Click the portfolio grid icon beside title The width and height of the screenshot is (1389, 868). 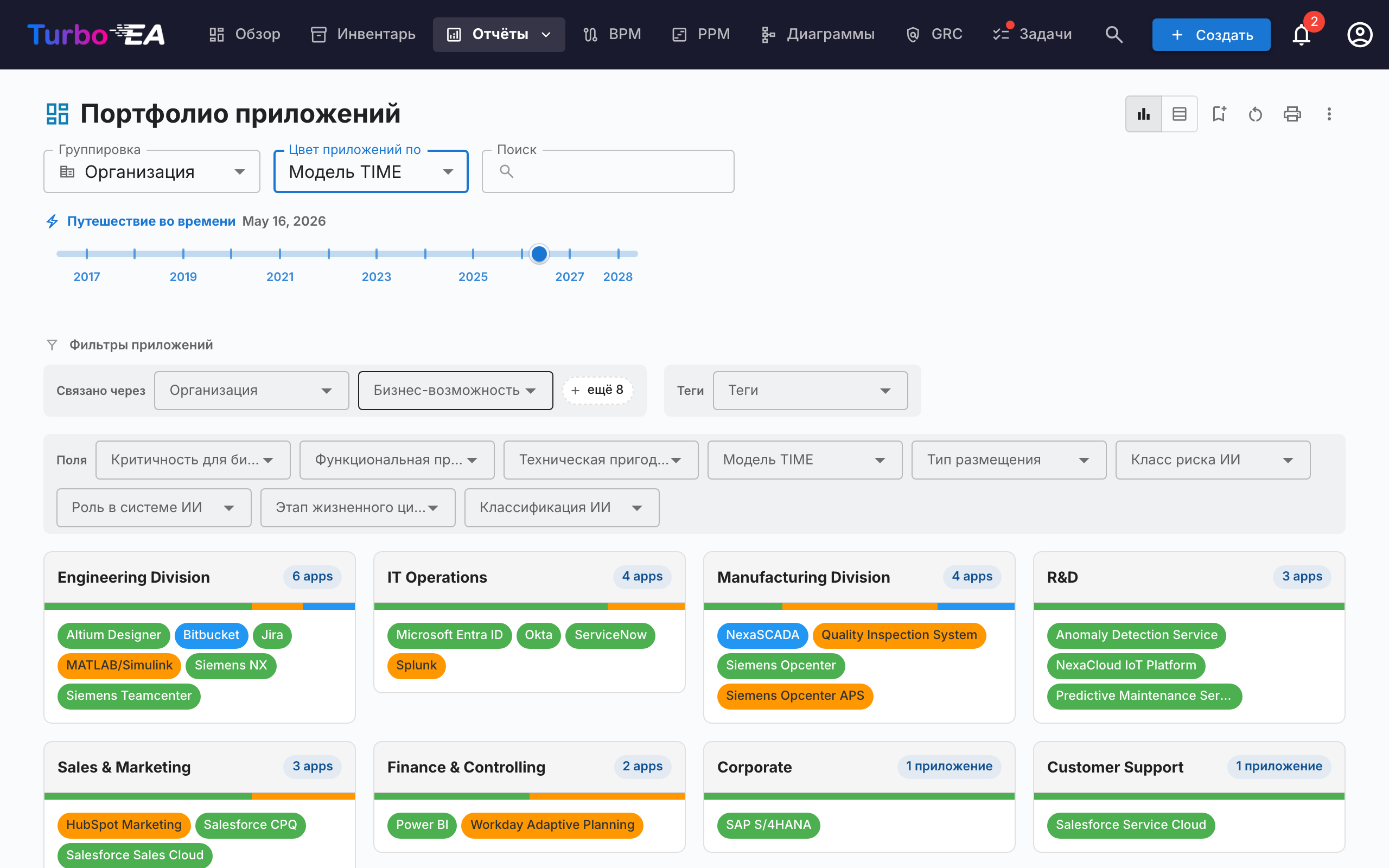[58, 114]
